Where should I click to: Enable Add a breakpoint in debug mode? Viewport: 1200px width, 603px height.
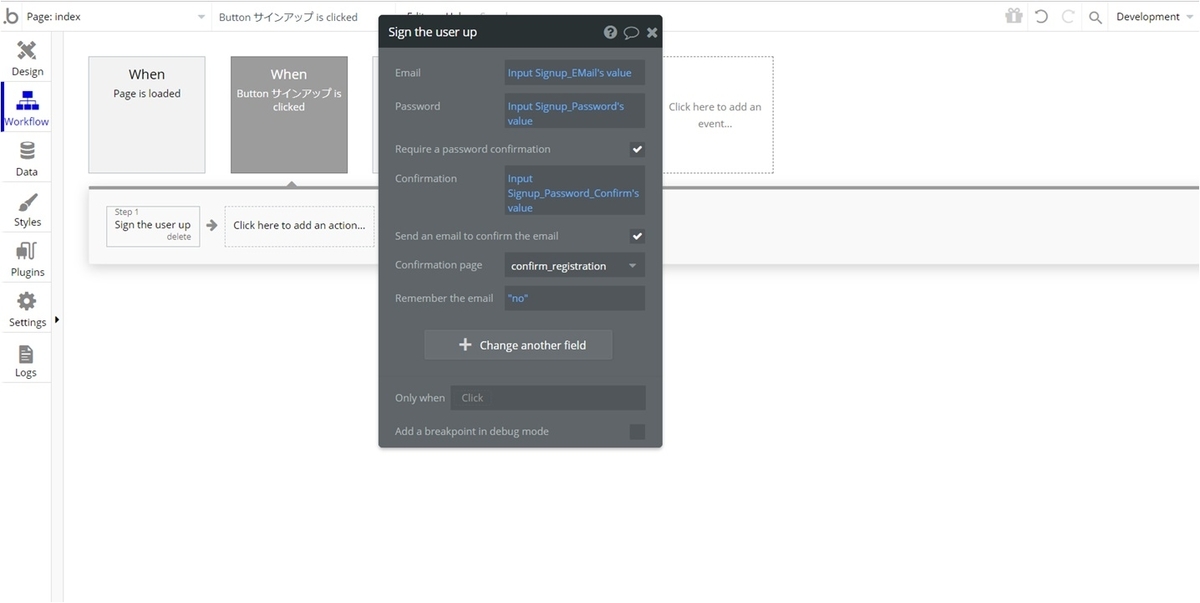[x=637, y=432]
